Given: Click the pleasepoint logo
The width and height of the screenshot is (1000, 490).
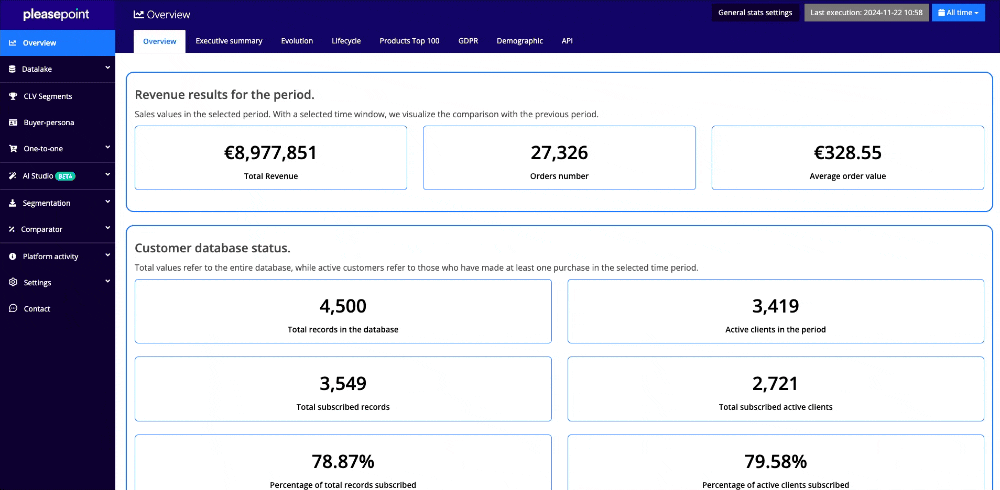Looking at the screenshot, I should point(56,15).
